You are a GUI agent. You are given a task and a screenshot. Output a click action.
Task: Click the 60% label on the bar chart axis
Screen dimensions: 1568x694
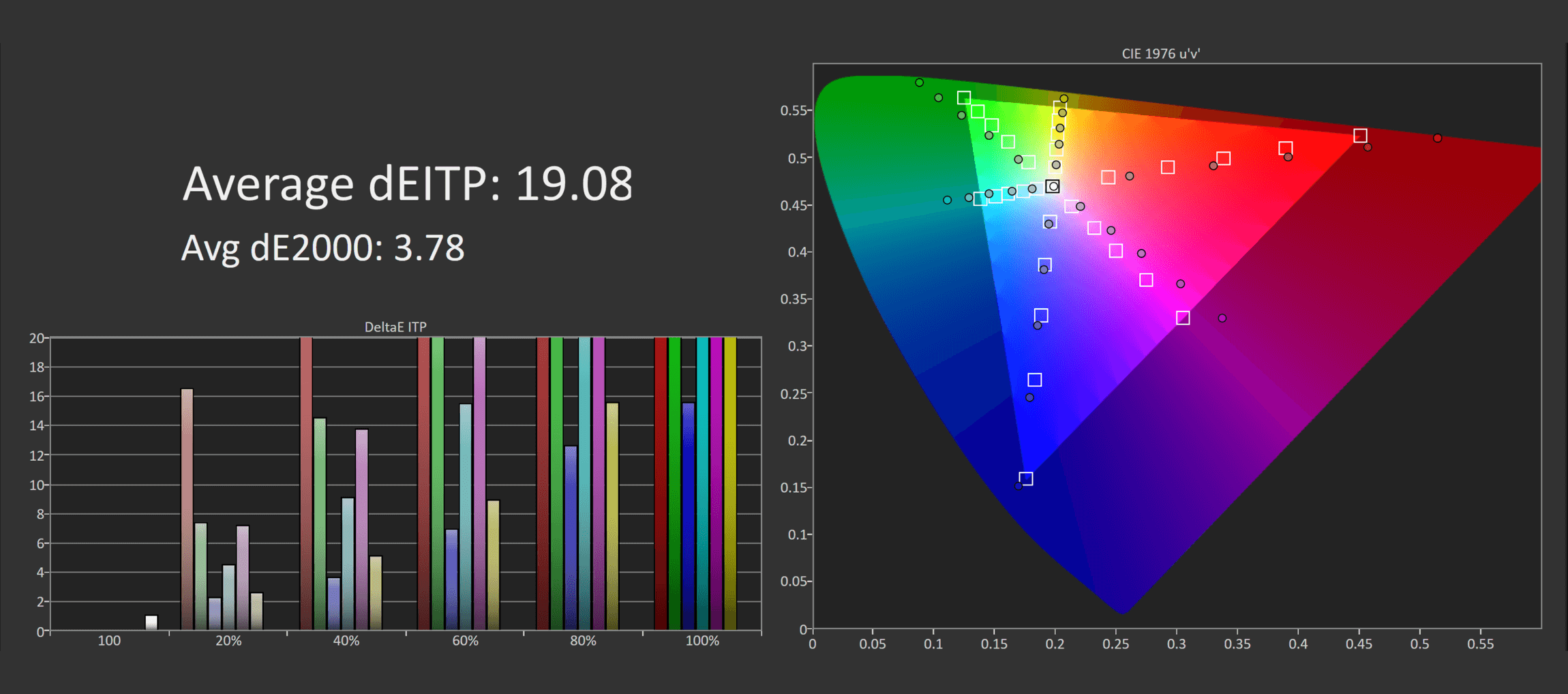pos(465,641)
